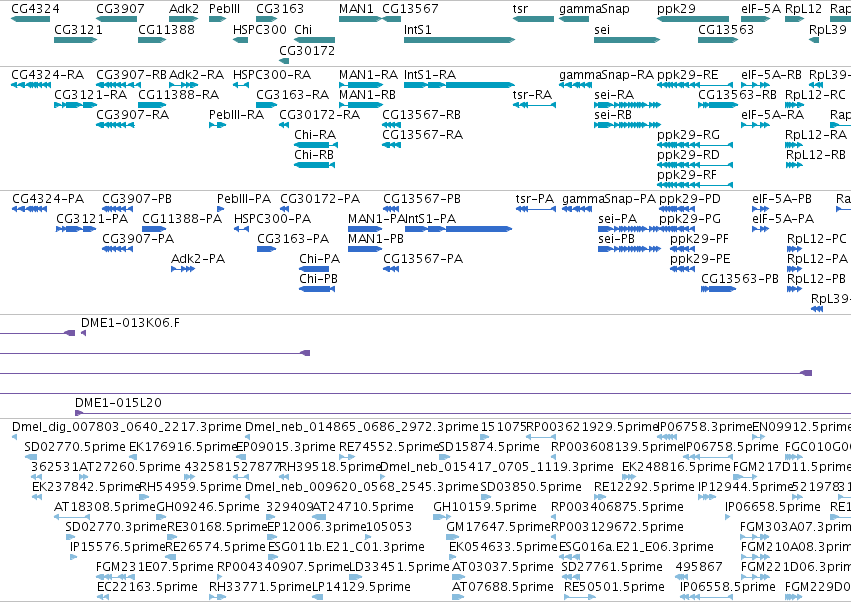Click the CG13563-PB protein feature

tap(719, 289)
